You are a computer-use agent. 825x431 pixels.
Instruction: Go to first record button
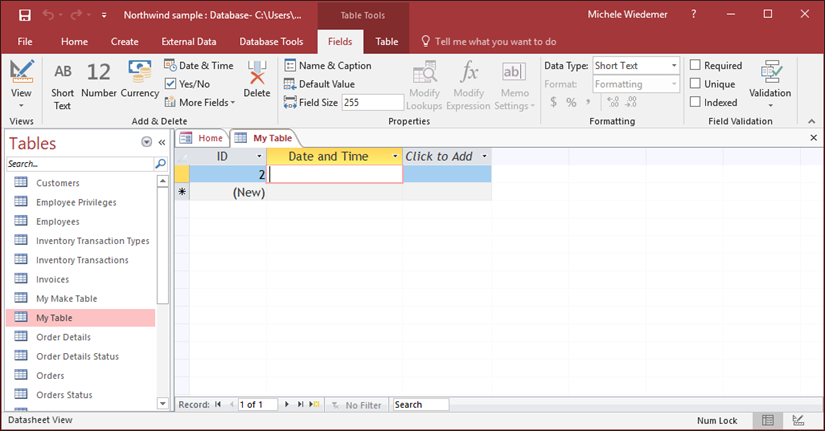(x=218, y=404)
